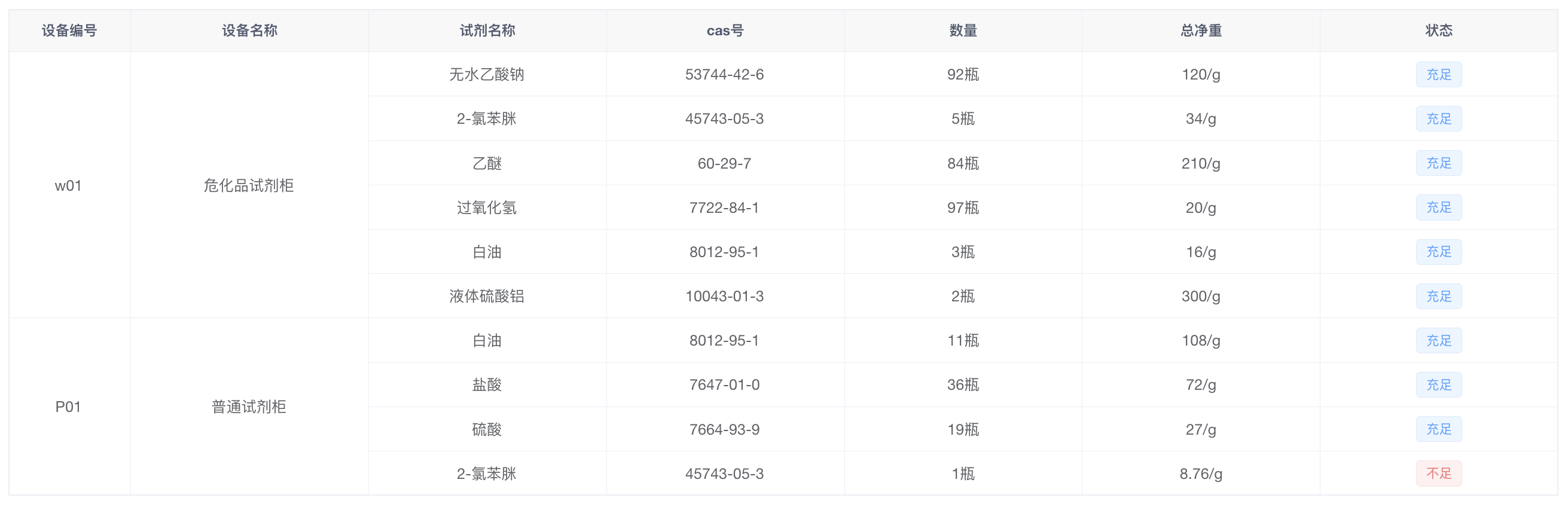
Task: Click 充足 tag in 乙醚 row
Action: tap(1438, 163)
